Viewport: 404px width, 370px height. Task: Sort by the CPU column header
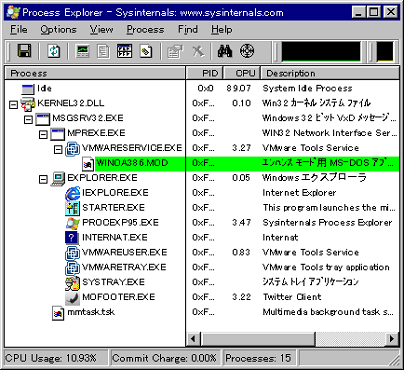click(242, 73)
